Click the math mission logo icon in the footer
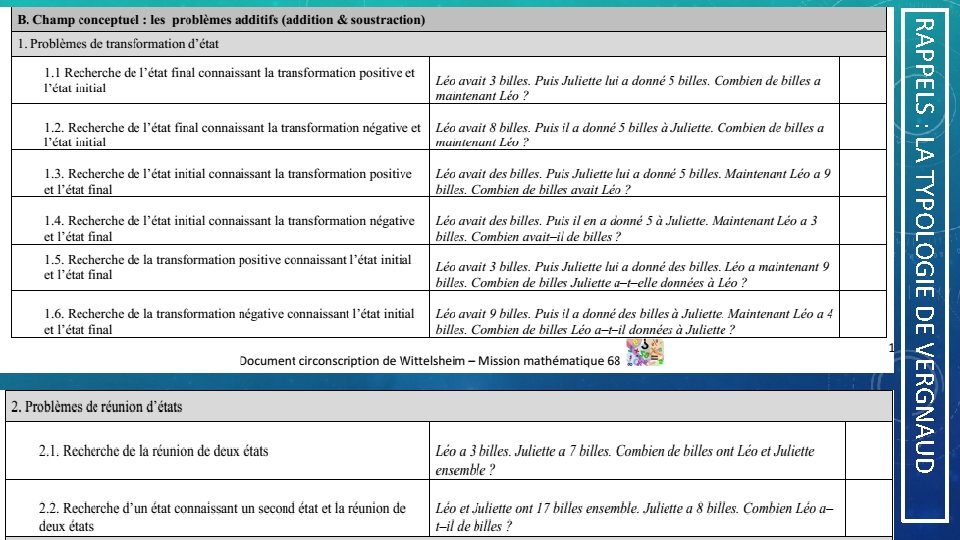The height and width of the screenshot is (540, 960). 645,353
